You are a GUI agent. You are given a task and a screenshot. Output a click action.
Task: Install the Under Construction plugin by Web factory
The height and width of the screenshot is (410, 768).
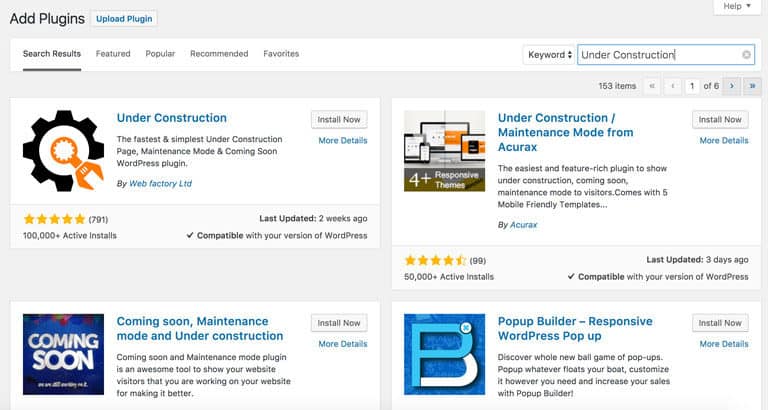tap(339, 120)
